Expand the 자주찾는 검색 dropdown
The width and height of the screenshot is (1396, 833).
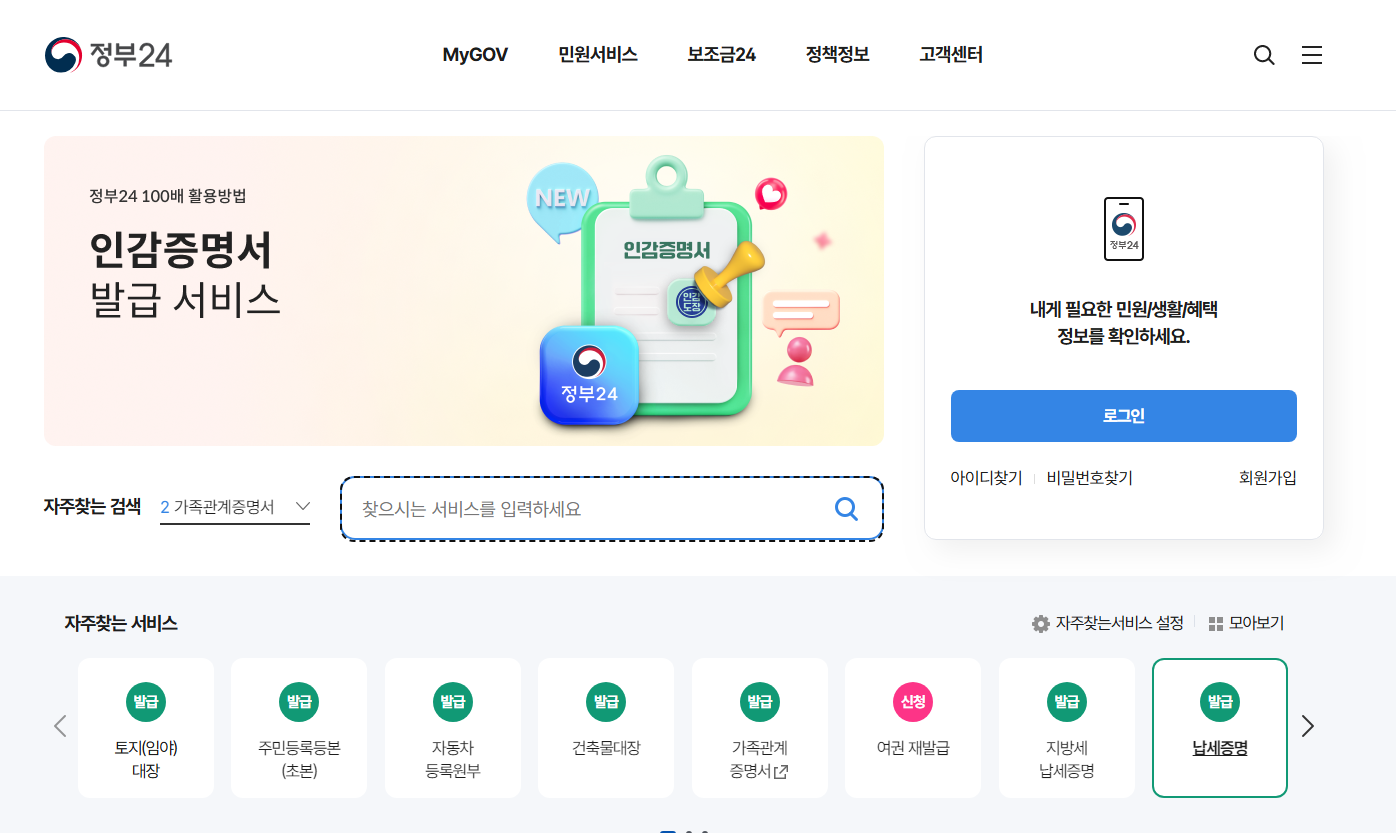(235, 507)
